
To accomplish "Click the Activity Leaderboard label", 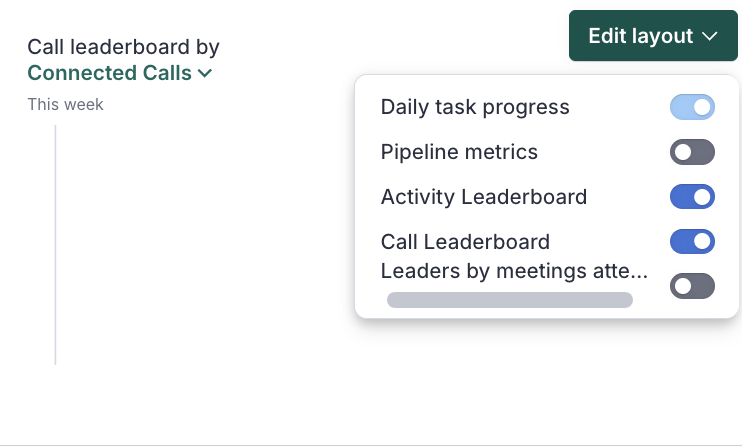I will coord(484,197).
